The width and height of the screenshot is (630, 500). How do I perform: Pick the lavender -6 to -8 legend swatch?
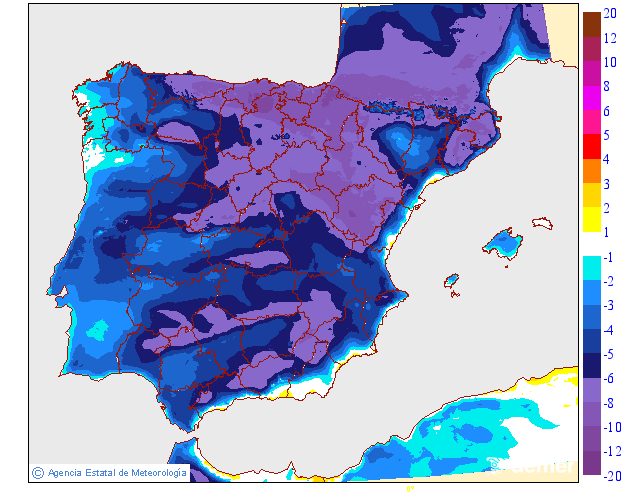tap(592, 390)
